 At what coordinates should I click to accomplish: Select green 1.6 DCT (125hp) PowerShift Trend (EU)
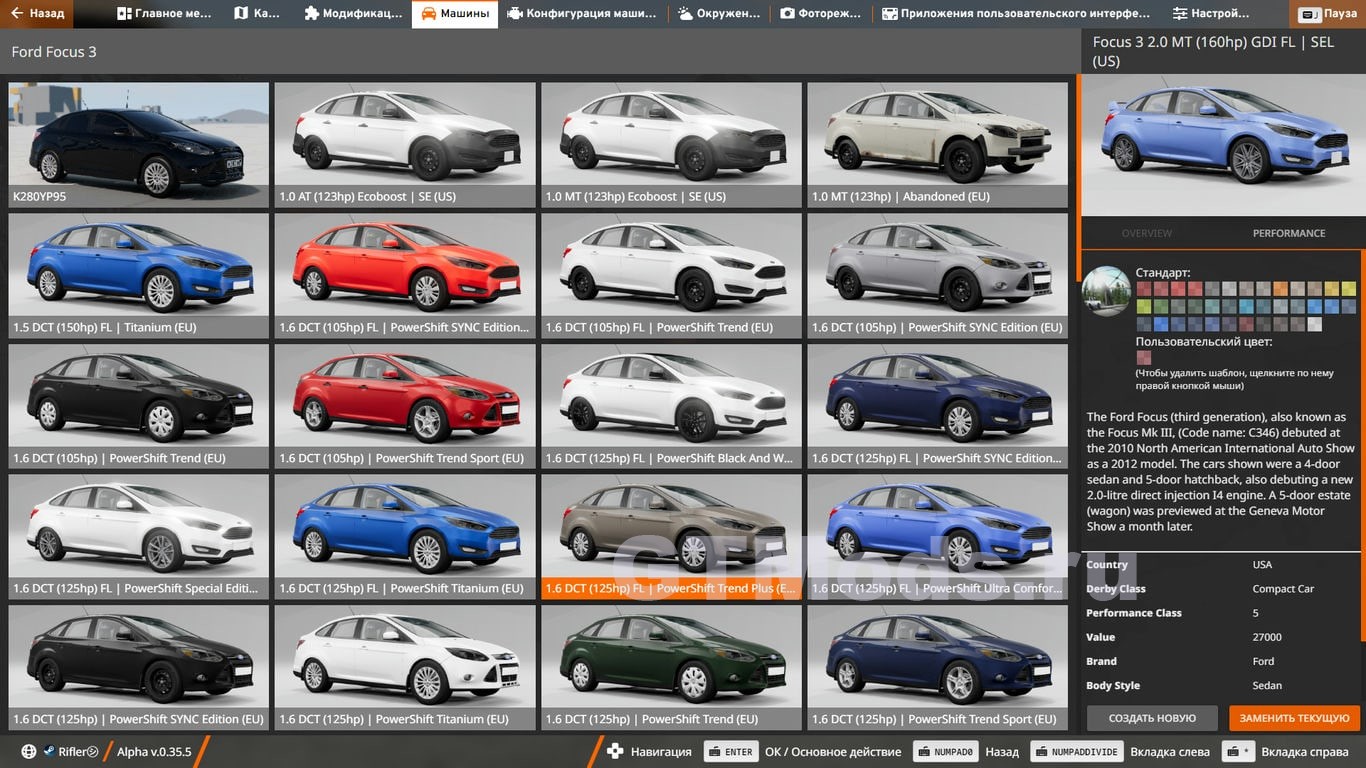671,667
